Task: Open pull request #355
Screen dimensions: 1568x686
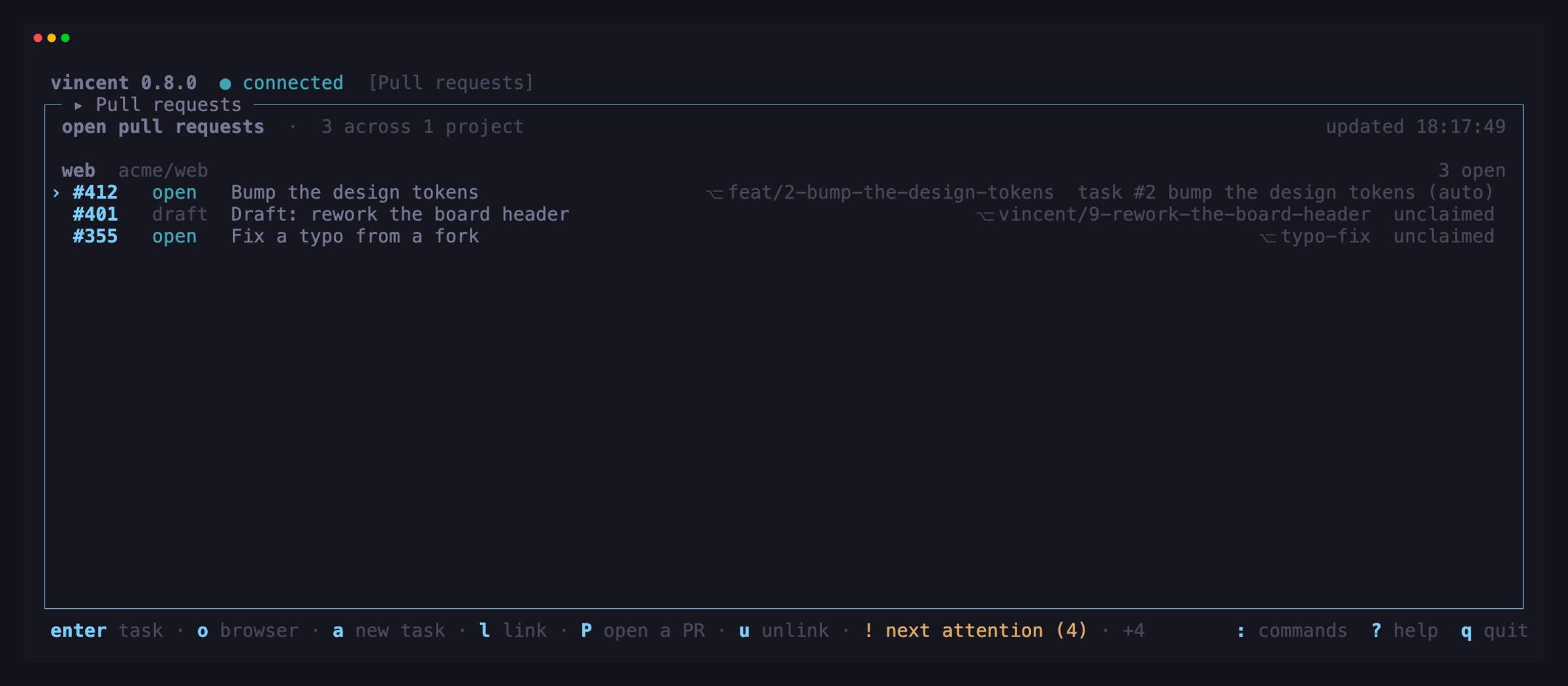Action: (95, 237)
